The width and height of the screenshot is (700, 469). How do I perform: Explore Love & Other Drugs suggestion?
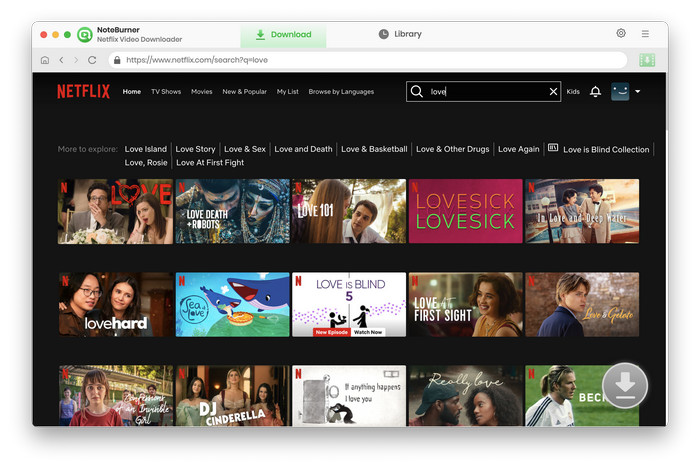[x=453, y=149]
